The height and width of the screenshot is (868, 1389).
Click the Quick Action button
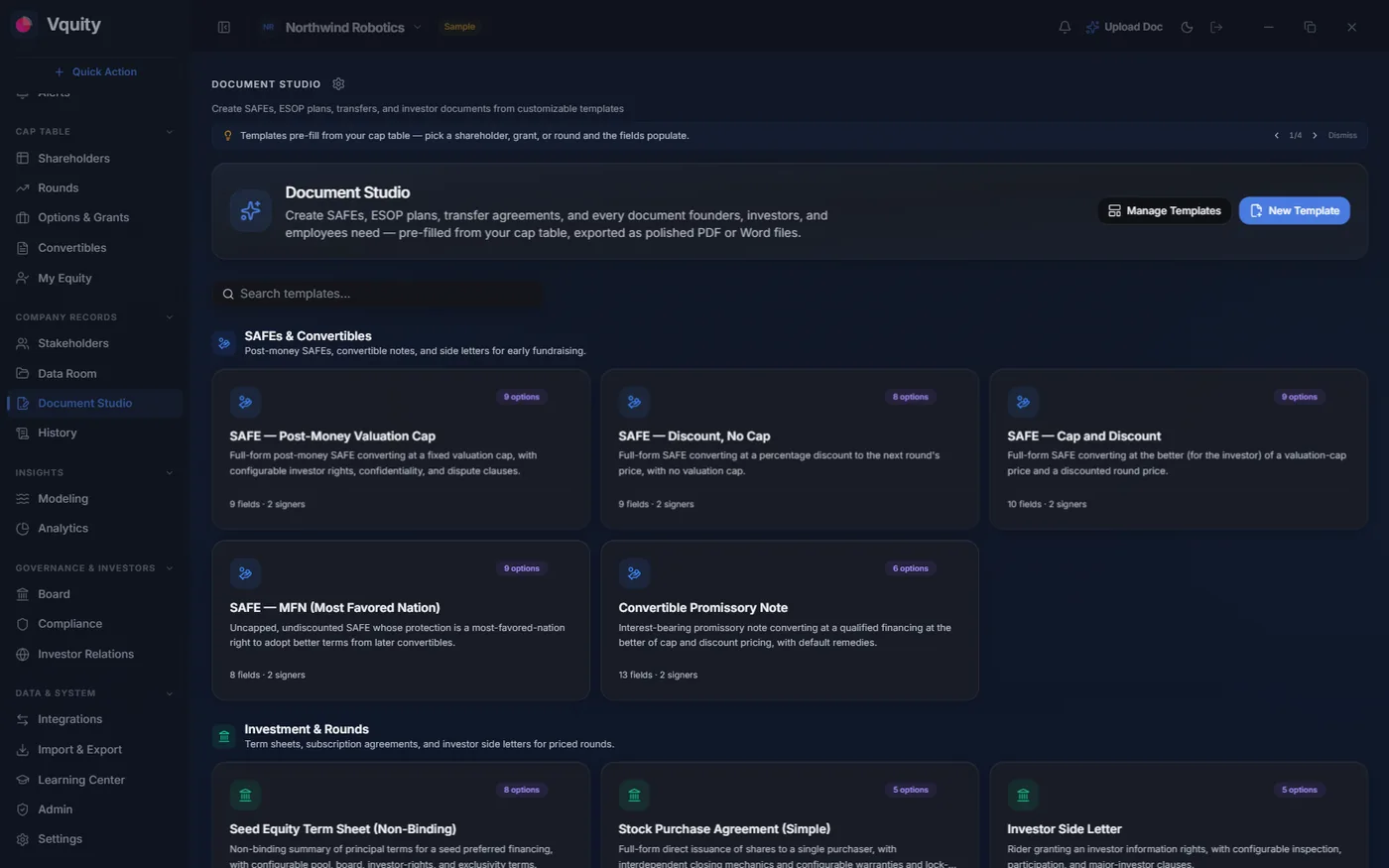(x=95, y=71)
